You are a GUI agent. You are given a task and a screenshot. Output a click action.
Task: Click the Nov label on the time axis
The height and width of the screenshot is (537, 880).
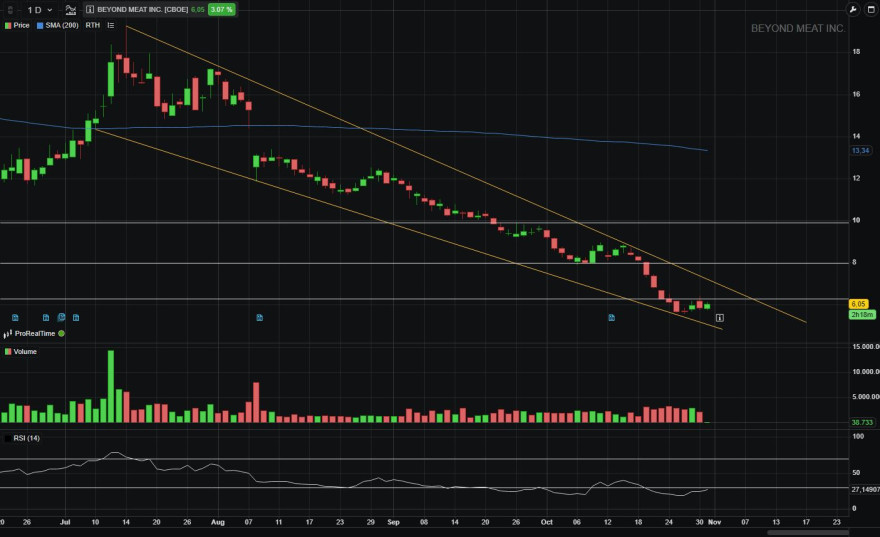point(714,522)
